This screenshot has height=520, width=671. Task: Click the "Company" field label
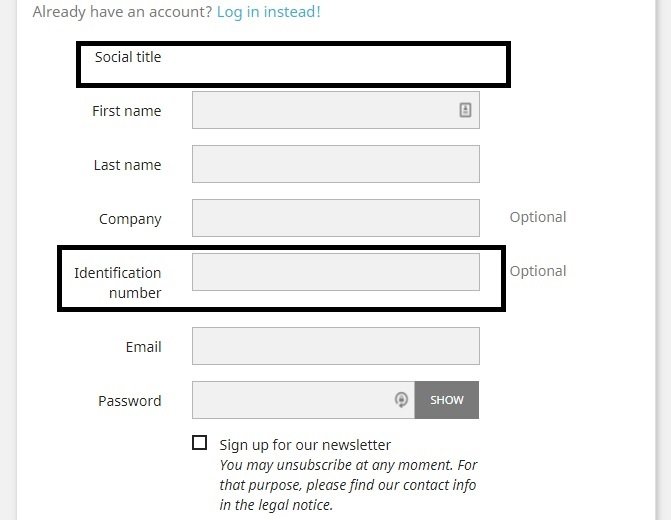[x=130, y=219]
